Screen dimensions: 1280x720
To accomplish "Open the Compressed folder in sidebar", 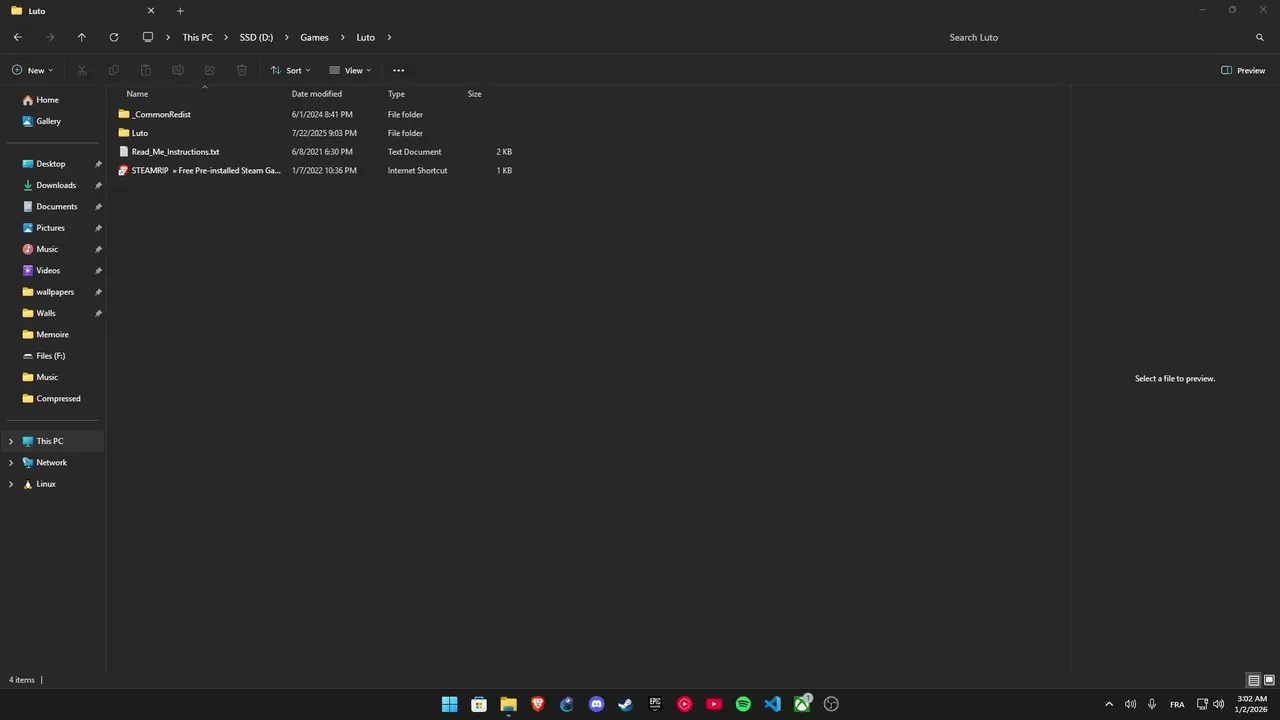I will pos(58,398).
